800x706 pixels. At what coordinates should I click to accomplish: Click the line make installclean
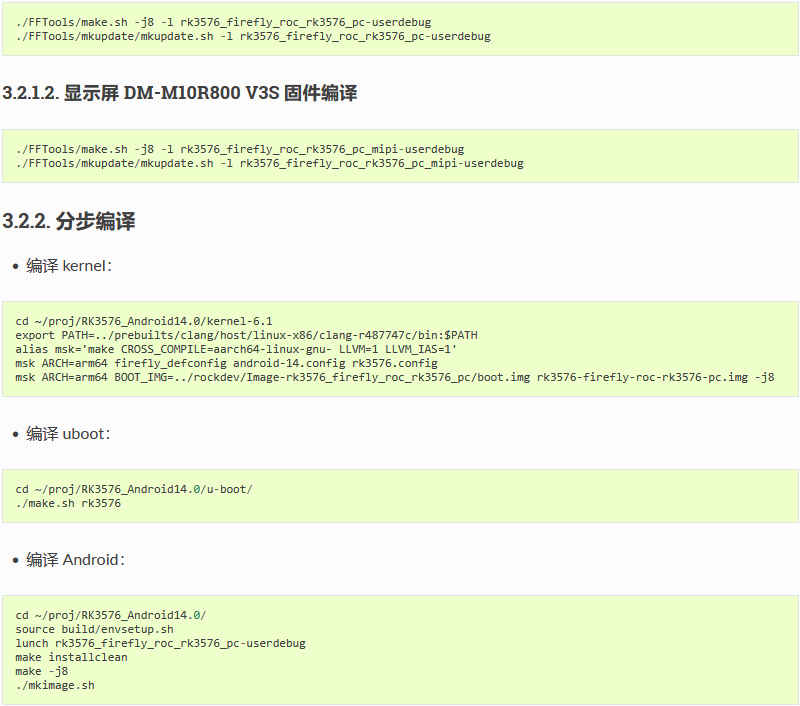tap(71, 658)
